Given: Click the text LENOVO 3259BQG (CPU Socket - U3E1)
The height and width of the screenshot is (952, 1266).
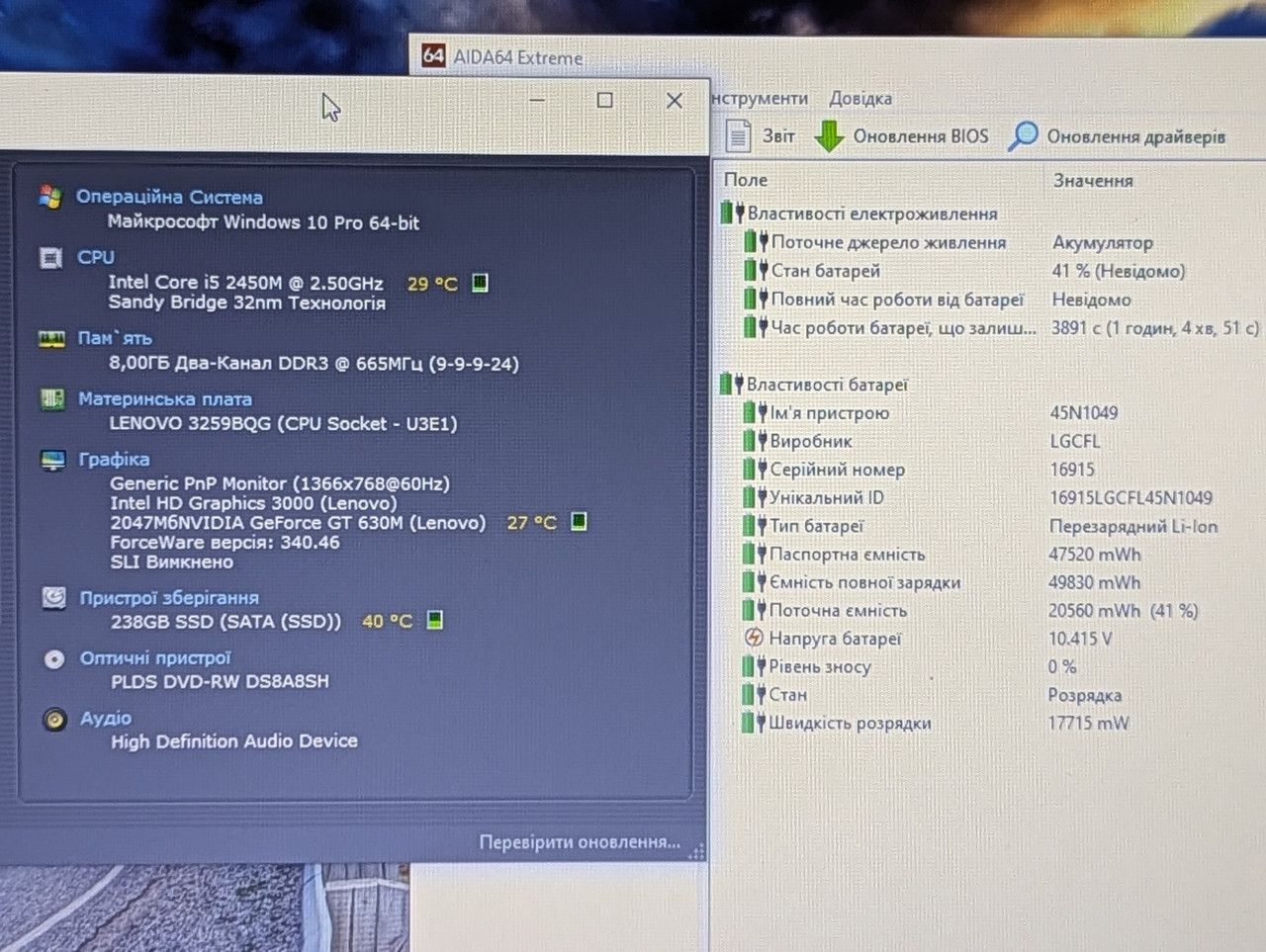Looking at the screenshot, I should click(x=283, y=423).
